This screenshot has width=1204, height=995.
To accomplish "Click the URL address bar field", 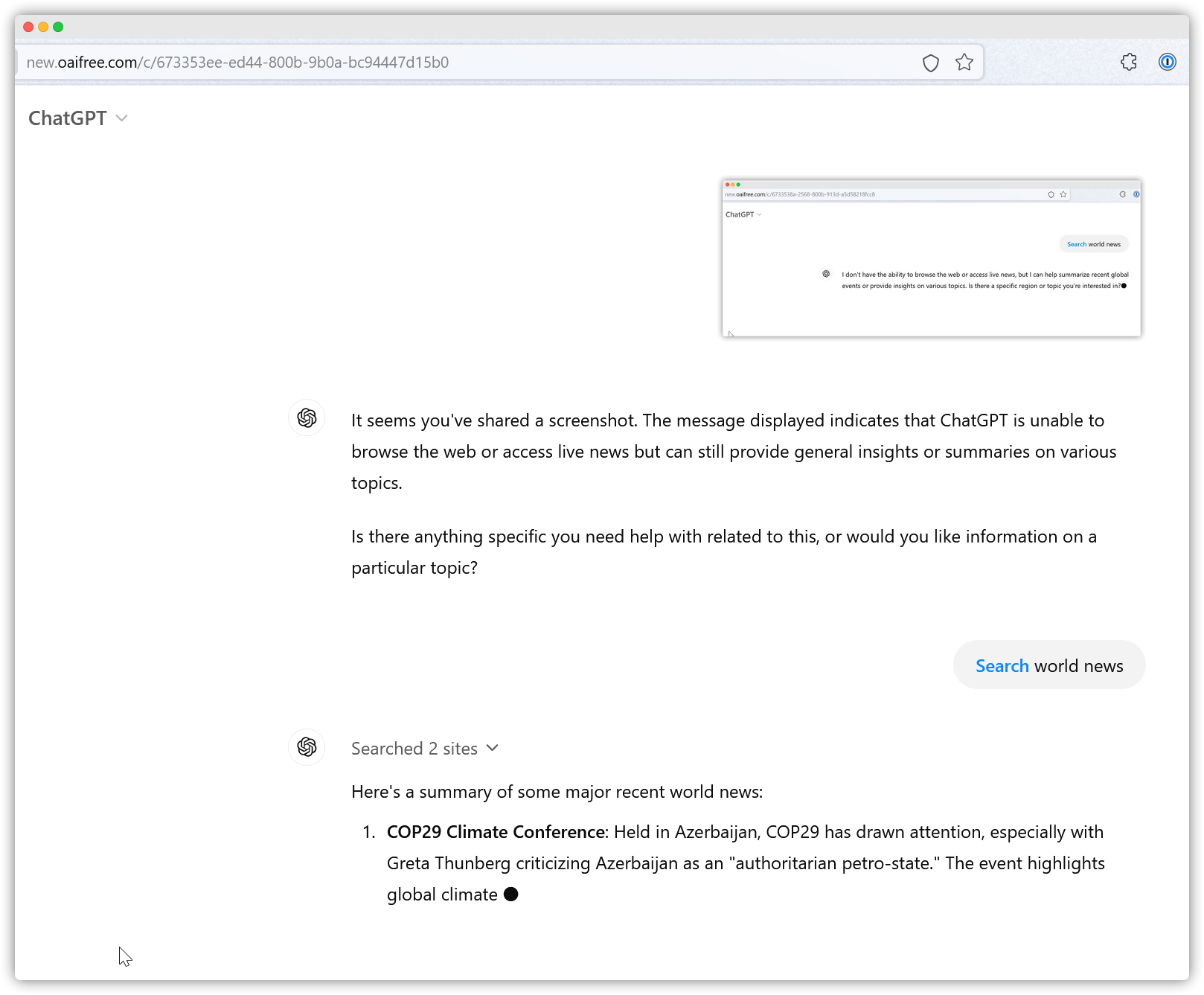I will [x=469, y=63].
